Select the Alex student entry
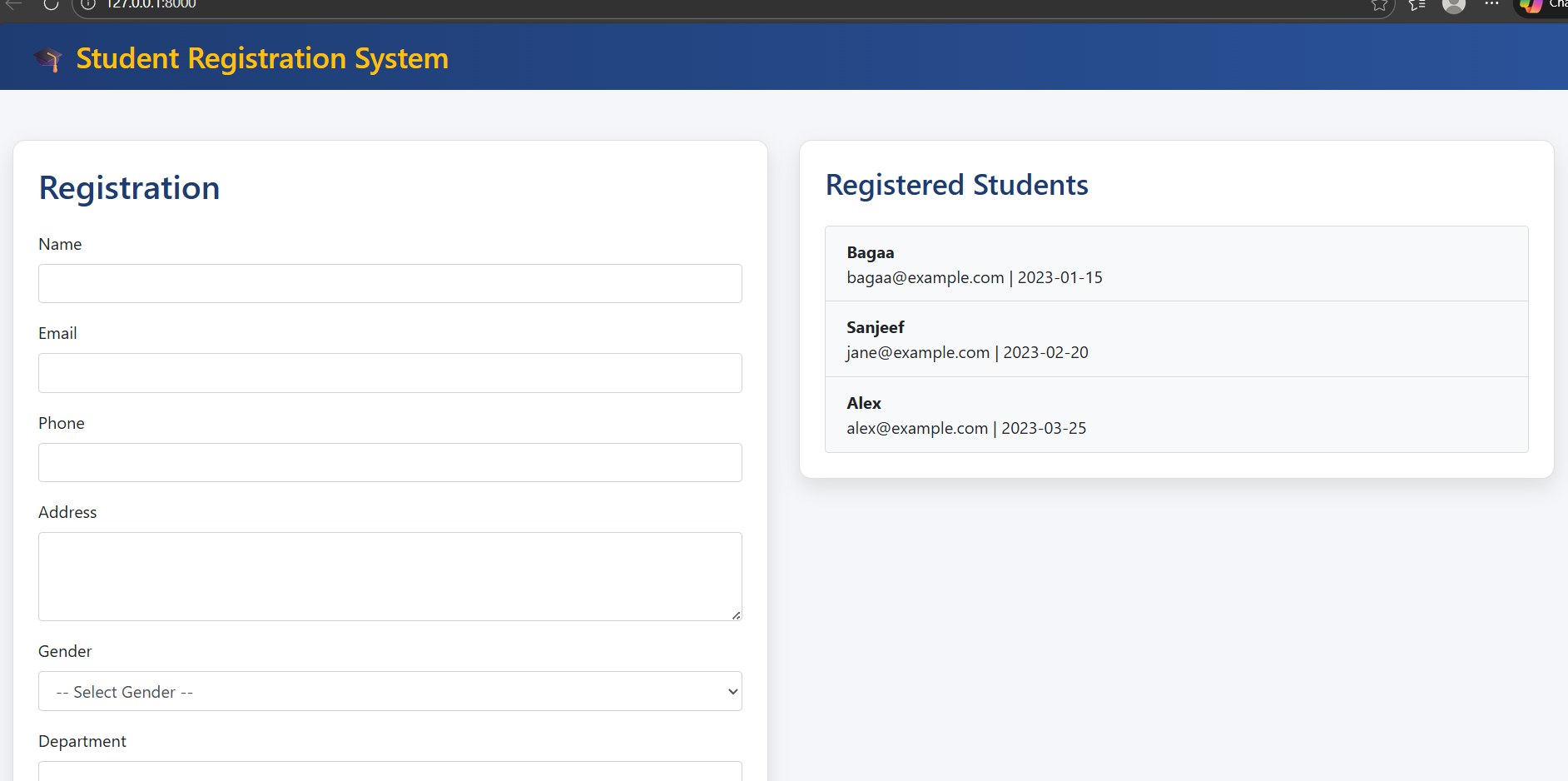Image resolution: width=1568 pixels, height=781 pixels. (1176, 415)
